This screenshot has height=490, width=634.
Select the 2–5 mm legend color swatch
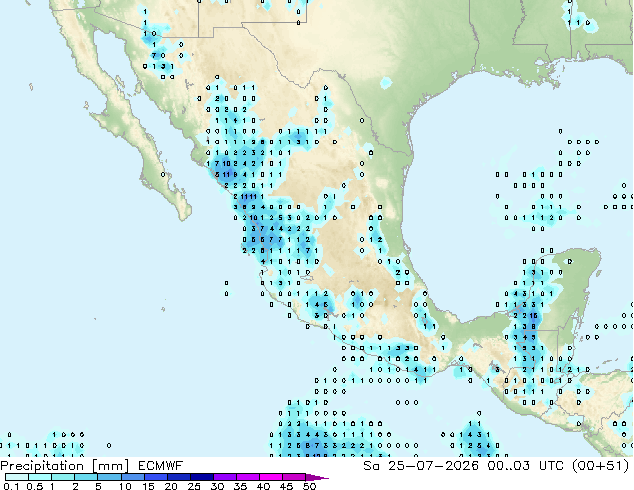(86, 477)
